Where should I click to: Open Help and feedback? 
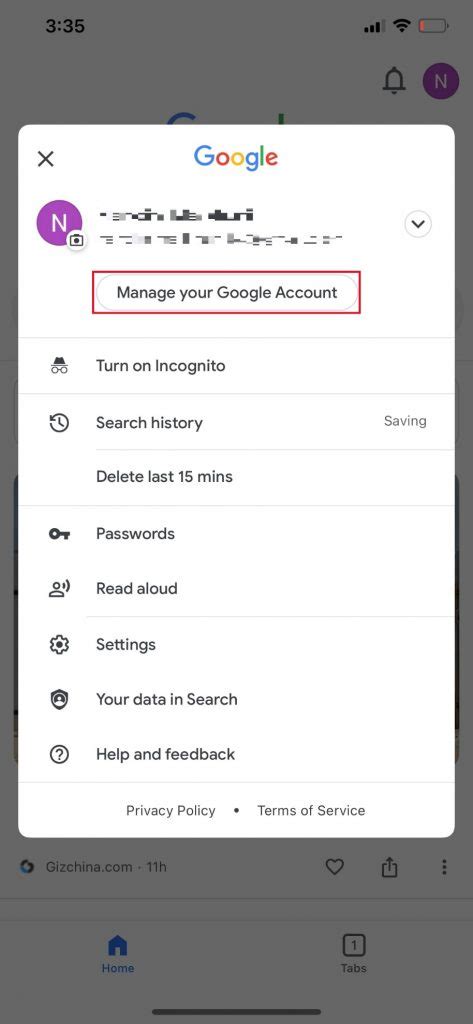(x=236, y=754)
